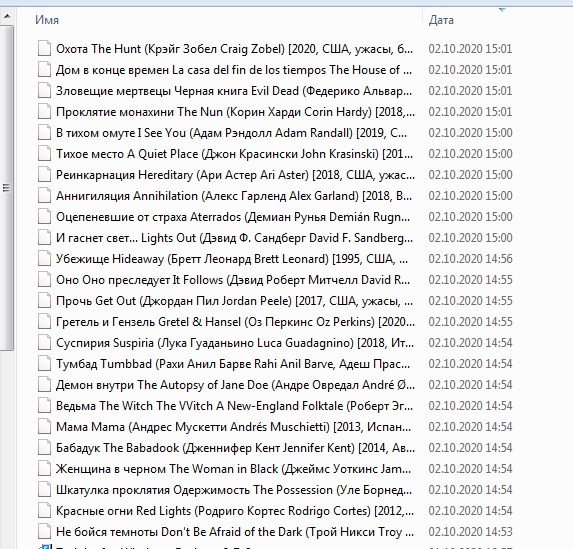This screenshot has height=549, width=573.
Task: Select file name Шкатулка проклятия Одержимость
Action: click(234, 490)
